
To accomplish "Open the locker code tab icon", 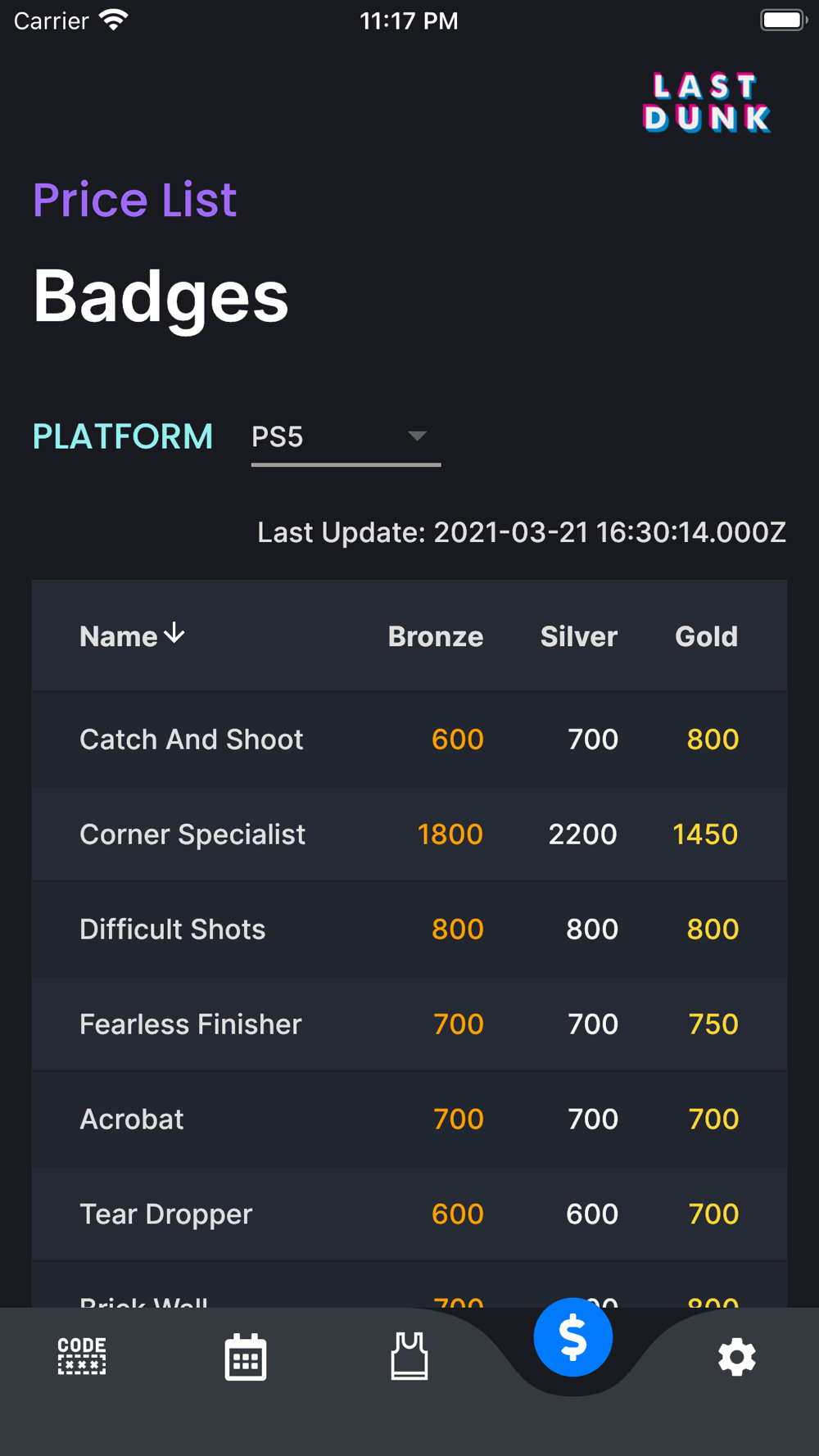I will tap(82, 1356).
